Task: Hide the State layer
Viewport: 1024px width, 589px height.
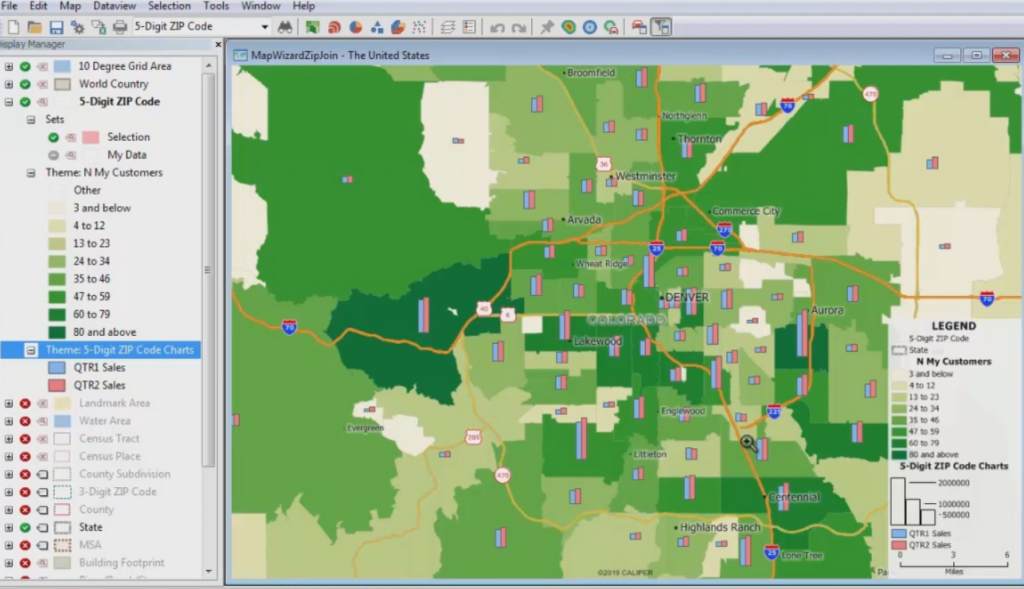Action: coord(25,527)
